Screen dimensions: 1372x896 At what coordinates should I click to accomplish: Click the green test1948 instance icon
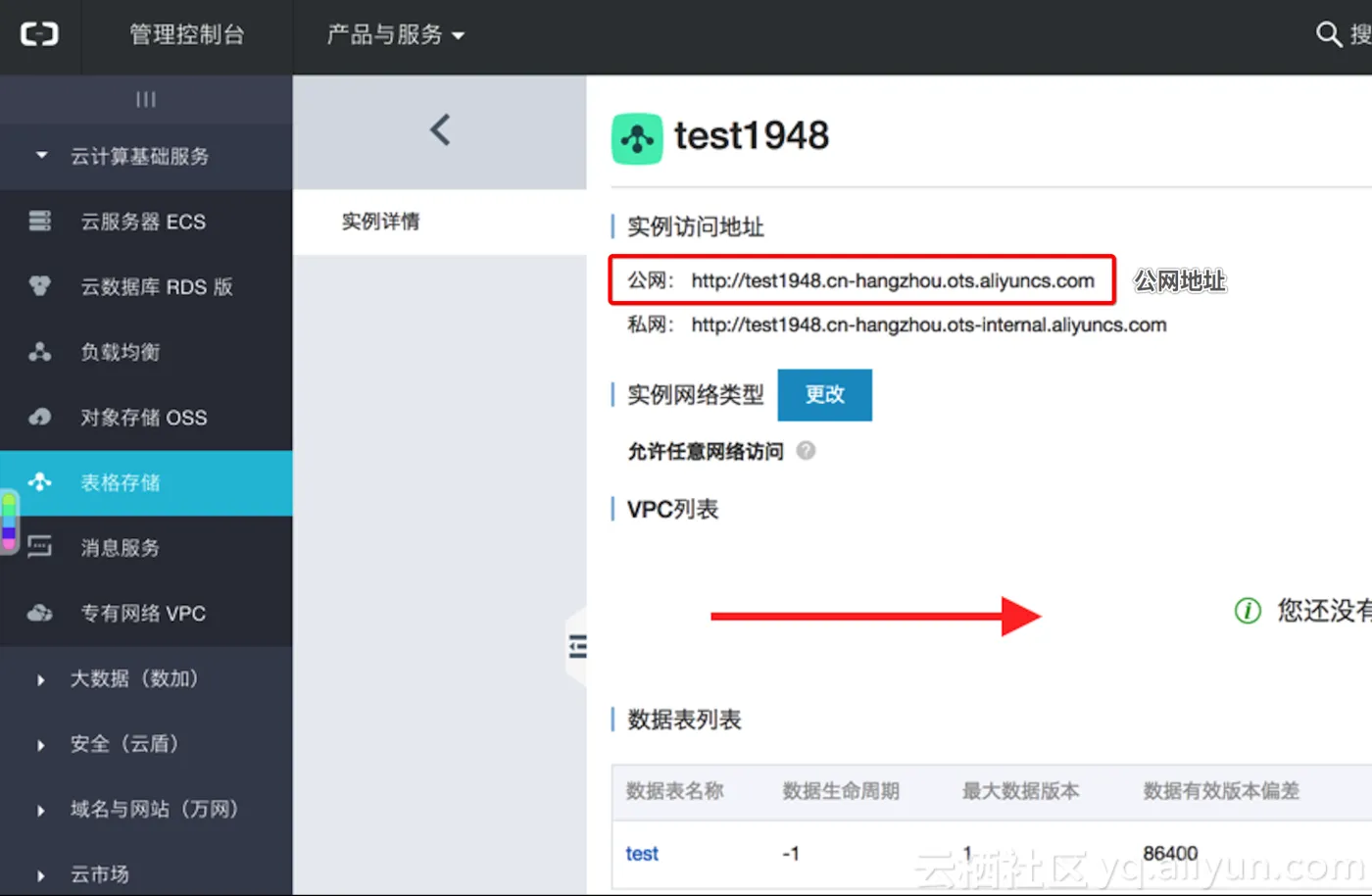click(x=637, y=138)
